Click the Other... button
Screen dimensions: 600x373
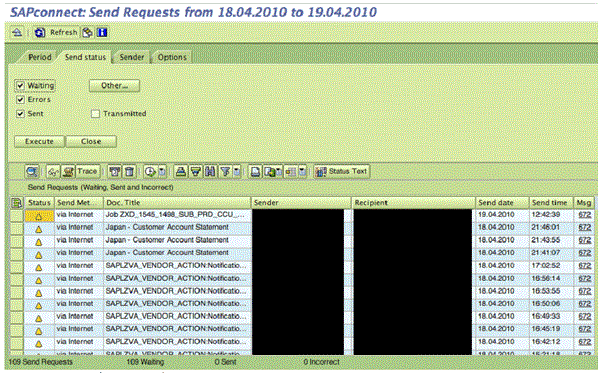pyautogui.click(x=114, y=86)
